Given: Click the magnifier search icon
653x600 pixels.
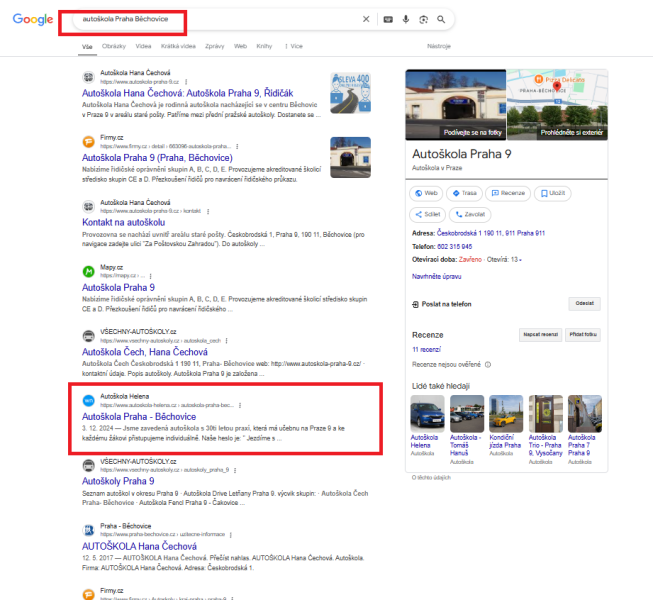Looking at the screenshot, I should coord(441,19).
